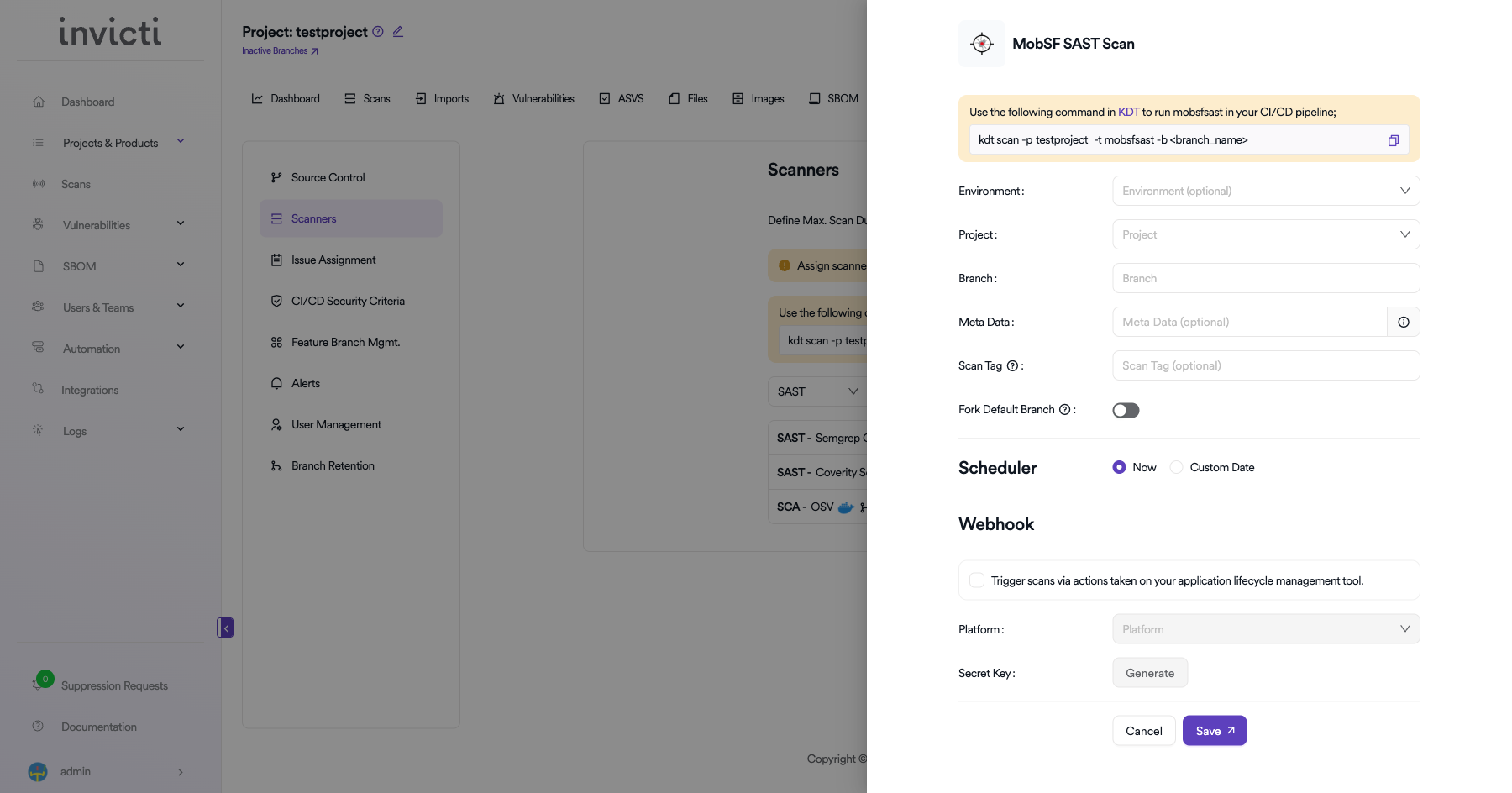This screenshot has height=793, width=1512.
Task: Click the edit project name pencil icon
Action: [398, 32]
